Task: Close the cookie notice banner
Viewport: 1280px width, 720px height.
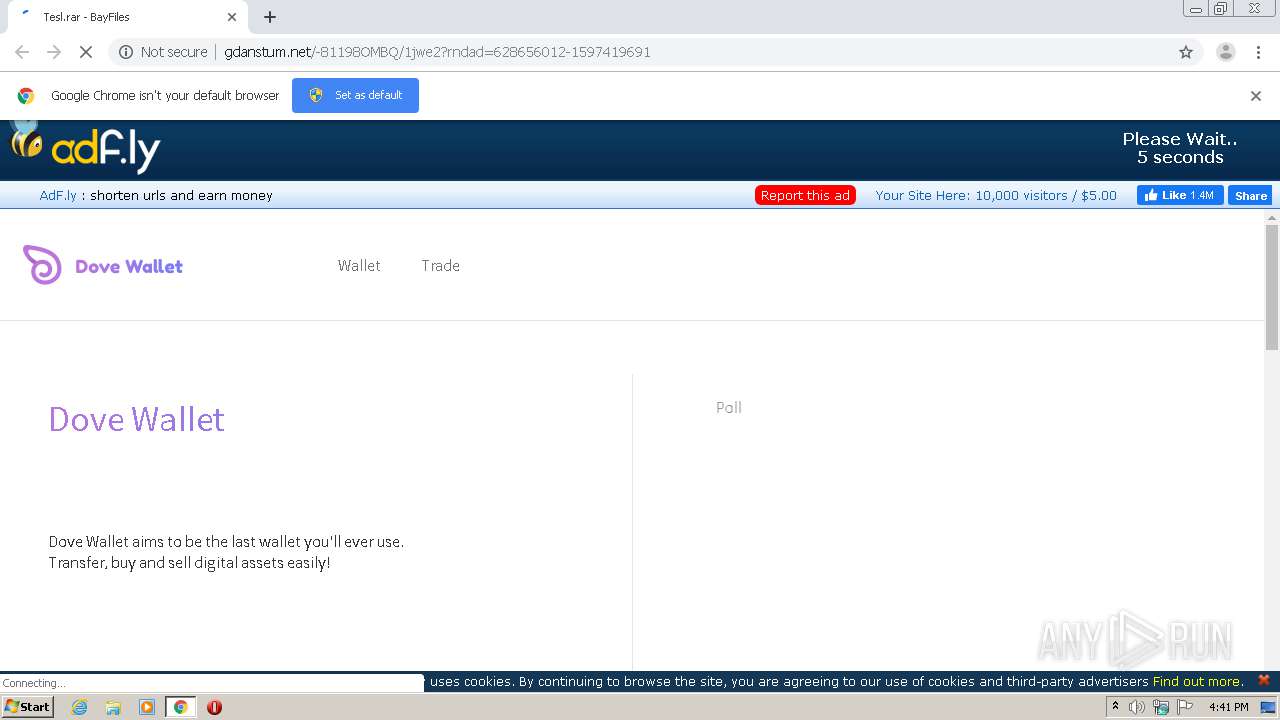Action: pyautogui.click(x=1264, y=680)
